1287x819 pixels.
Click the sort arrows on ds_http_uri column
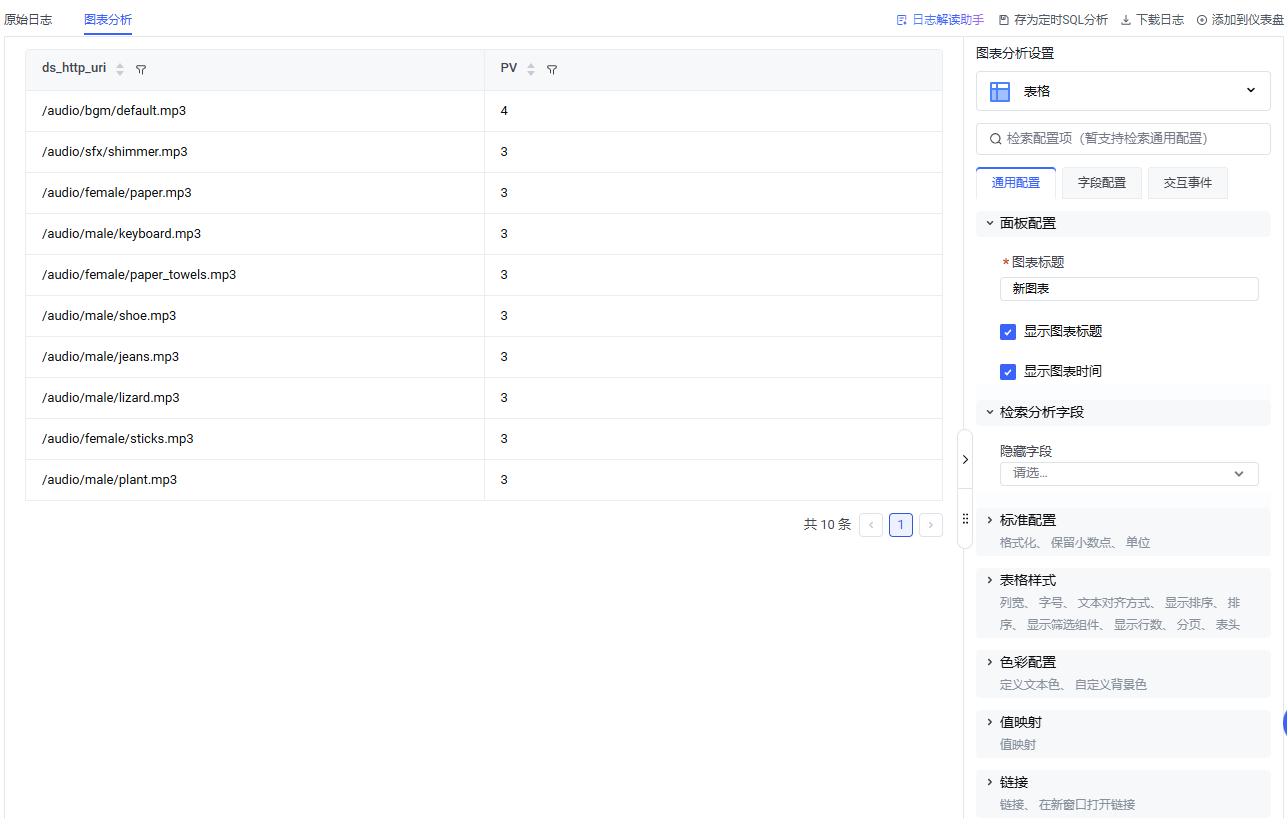tap(120, 70)
